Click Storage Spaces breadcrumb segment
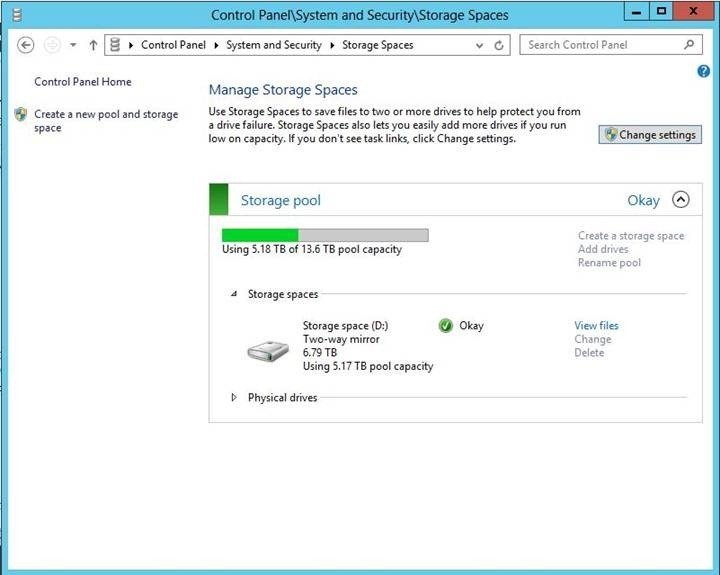720x575 pixels. (377, 45)
